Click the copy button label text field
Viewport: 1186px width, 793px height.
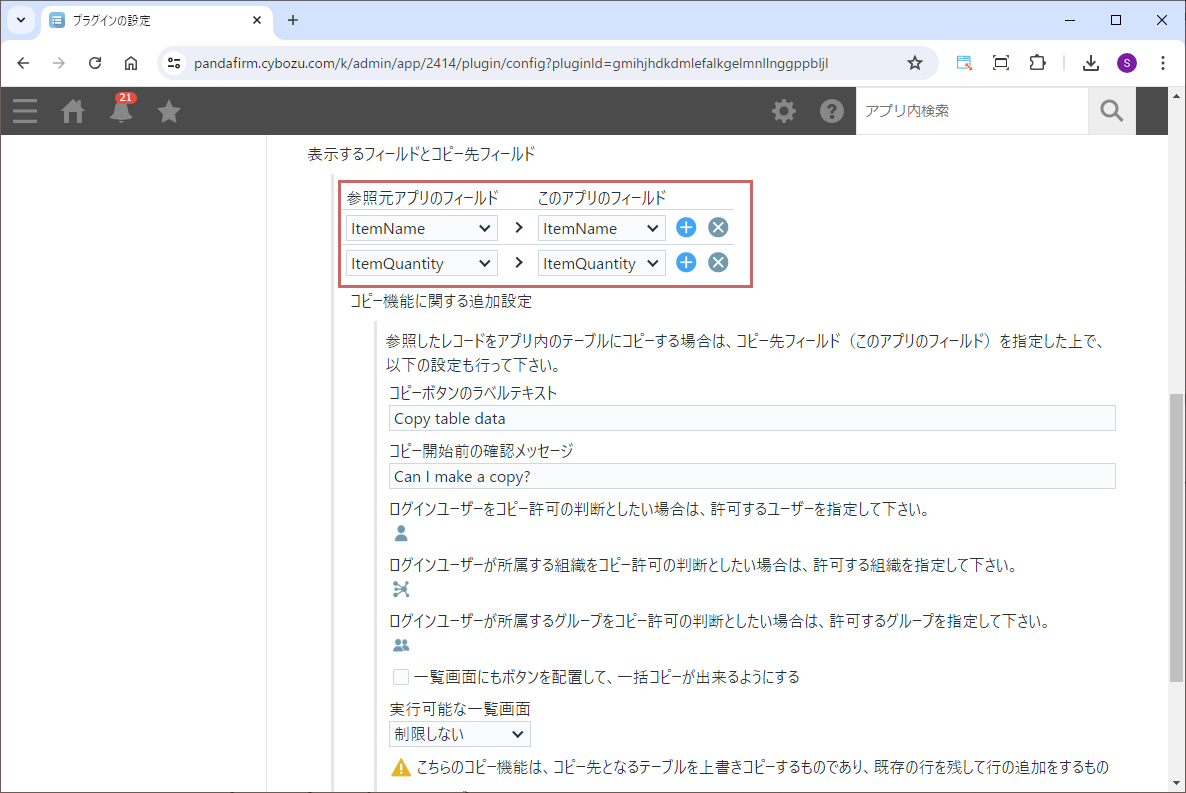(x=751, y=419)
